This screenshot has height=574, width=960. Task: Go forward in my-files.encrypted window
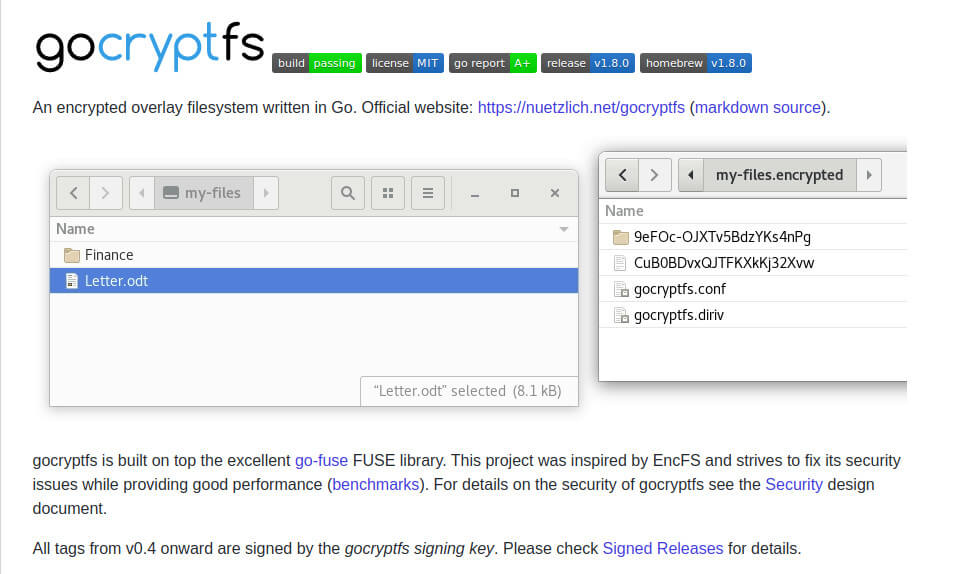[654, 175]
